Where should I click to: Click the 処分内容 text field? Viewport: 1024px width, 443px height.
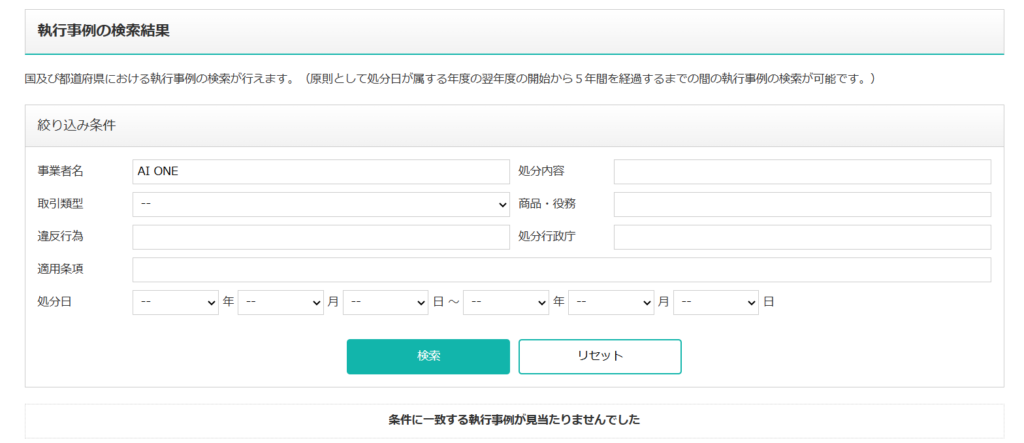(802, 172)
